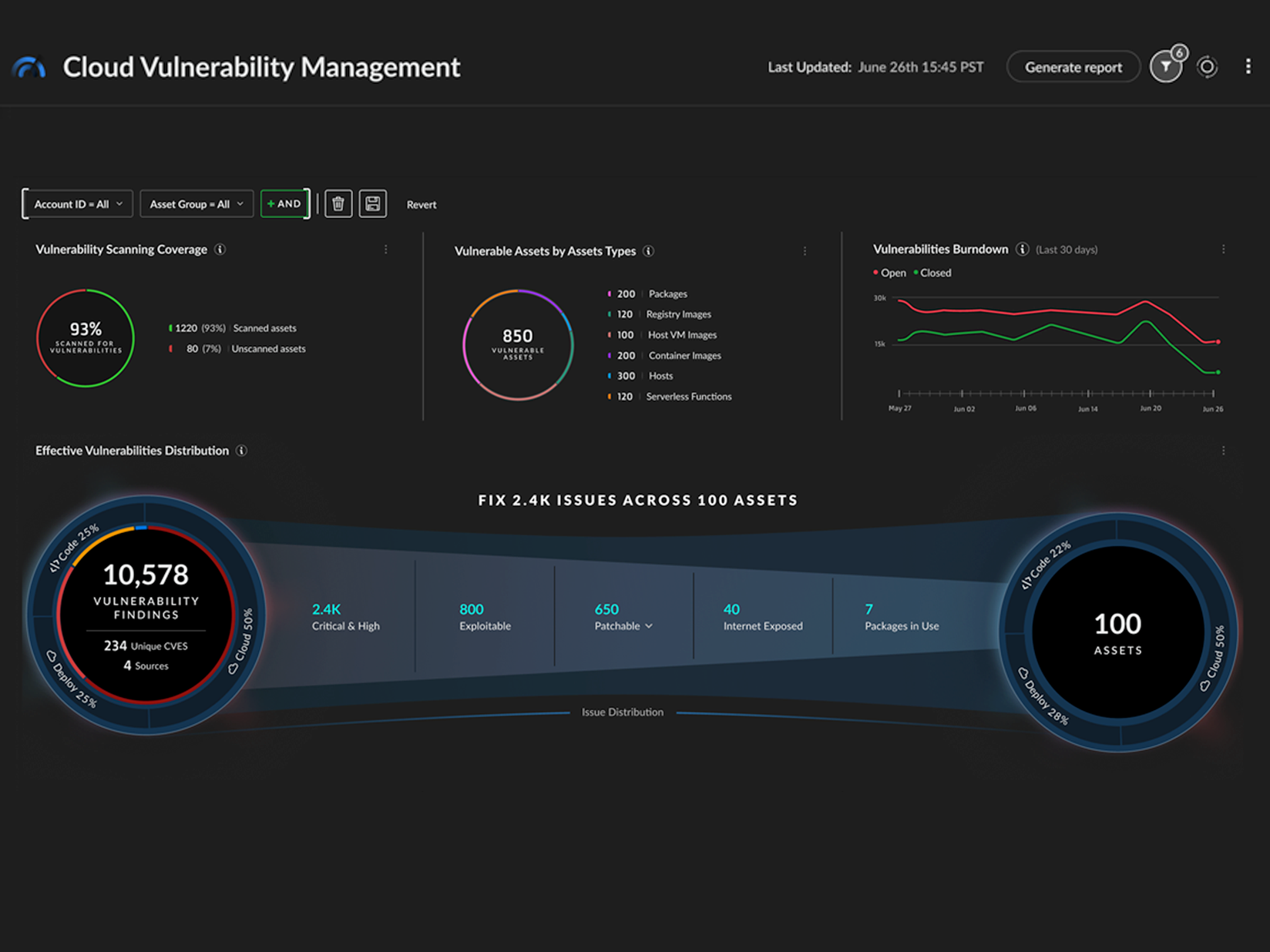Toggle the Closed series in the burndown legend
The image size is (1270, 952).
pyautogui.click(x=932, y=273)
